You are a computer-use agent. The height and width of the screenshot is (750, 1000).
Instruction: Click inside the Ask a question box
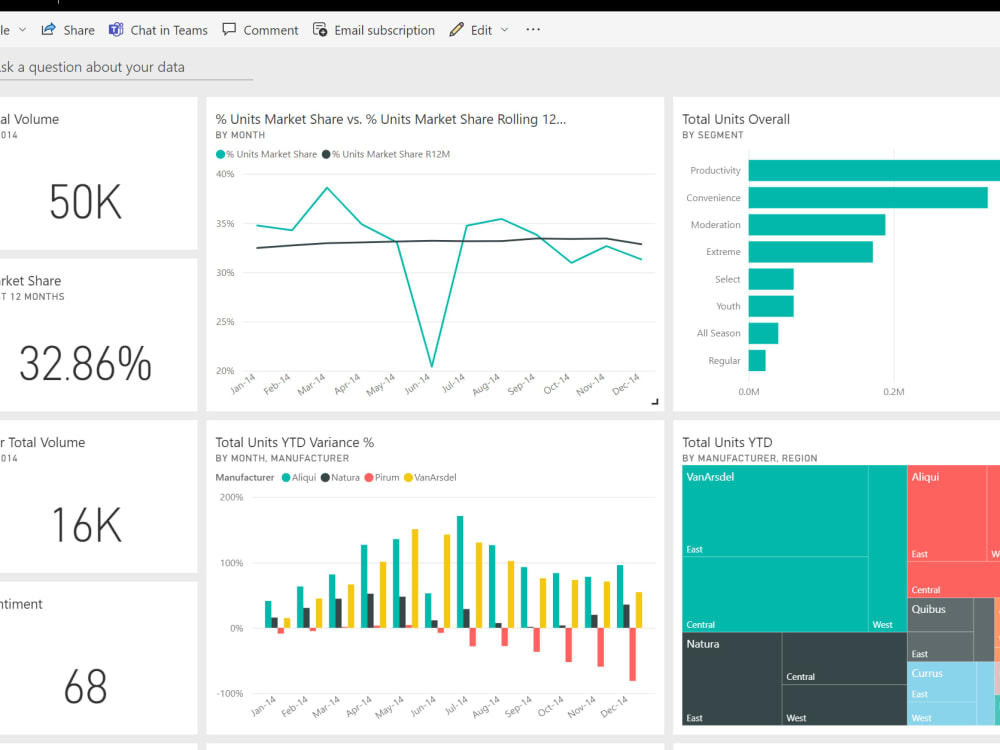120,67
